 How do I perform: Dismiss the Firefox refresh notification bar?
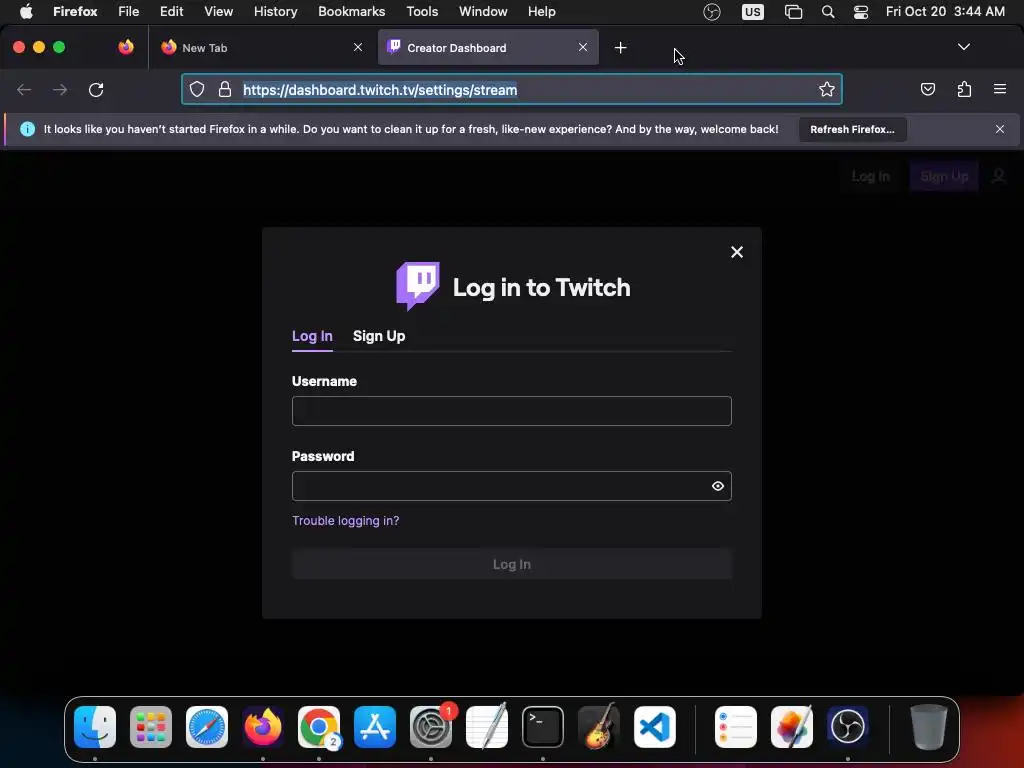click(x=1000, y=129)
